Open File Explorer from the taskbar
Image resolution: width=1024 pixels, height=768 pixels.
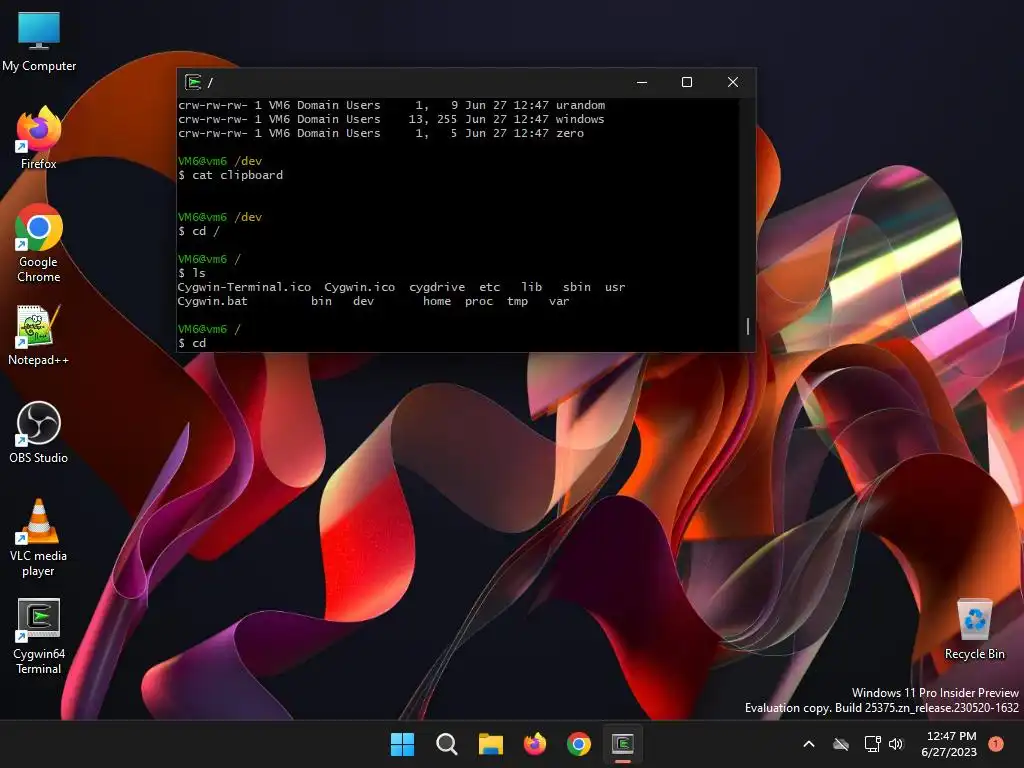point(490,744)
